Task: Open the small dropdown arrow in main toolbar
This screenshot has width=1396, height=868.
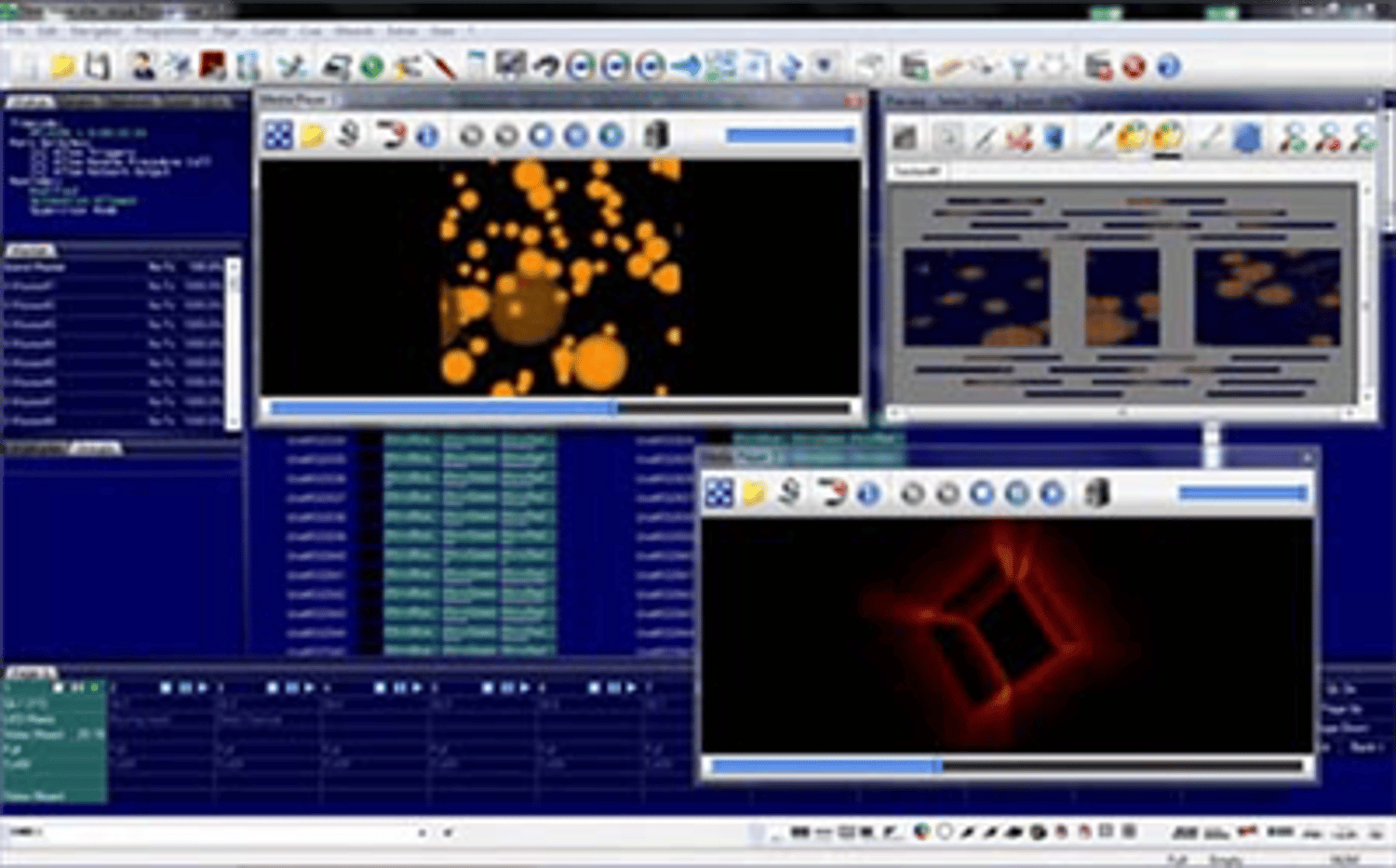Action: 824,67
